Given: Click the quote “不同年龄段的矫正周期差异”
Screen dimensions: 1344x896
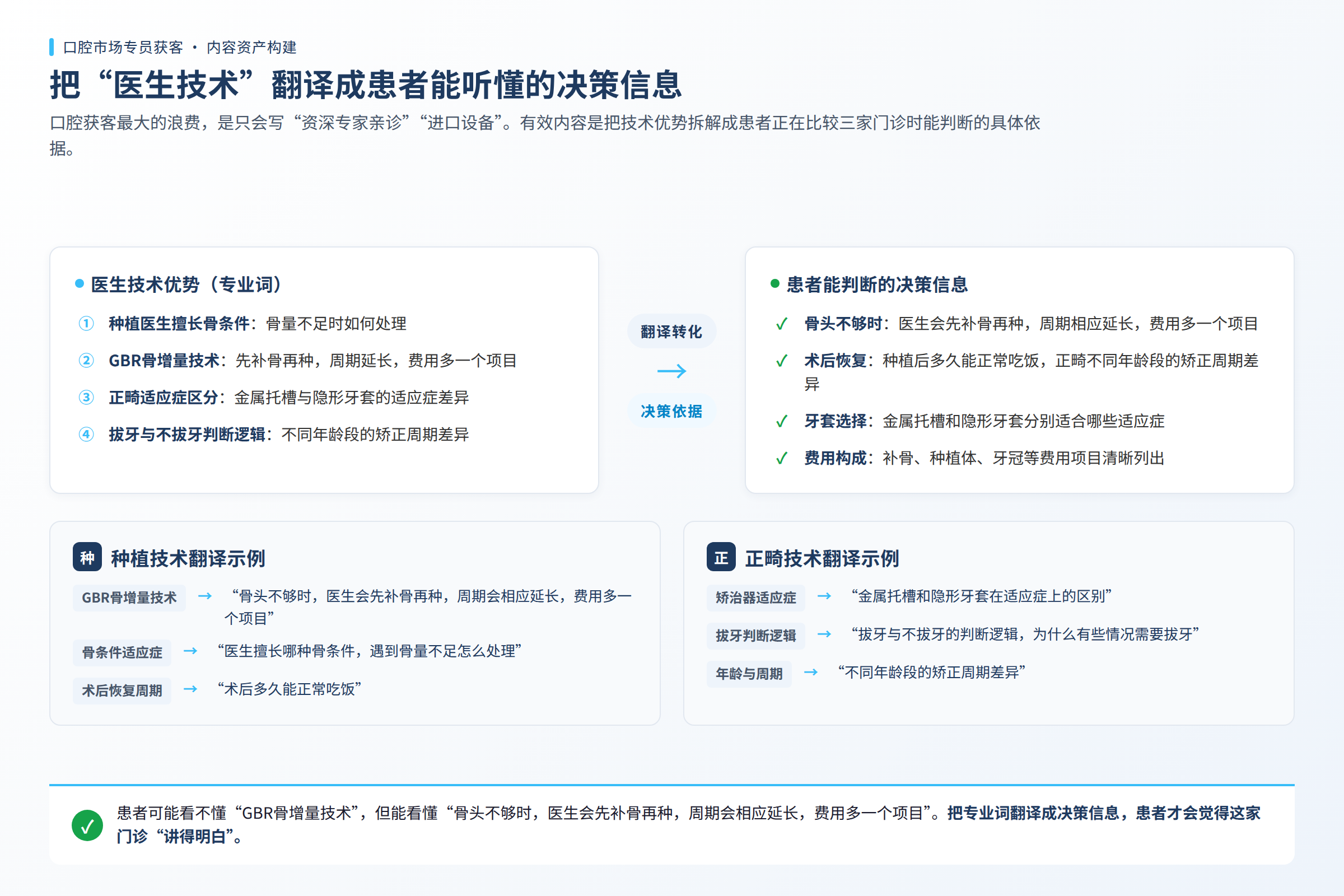Looking at the screenshot, I should (x=931, y=673).
